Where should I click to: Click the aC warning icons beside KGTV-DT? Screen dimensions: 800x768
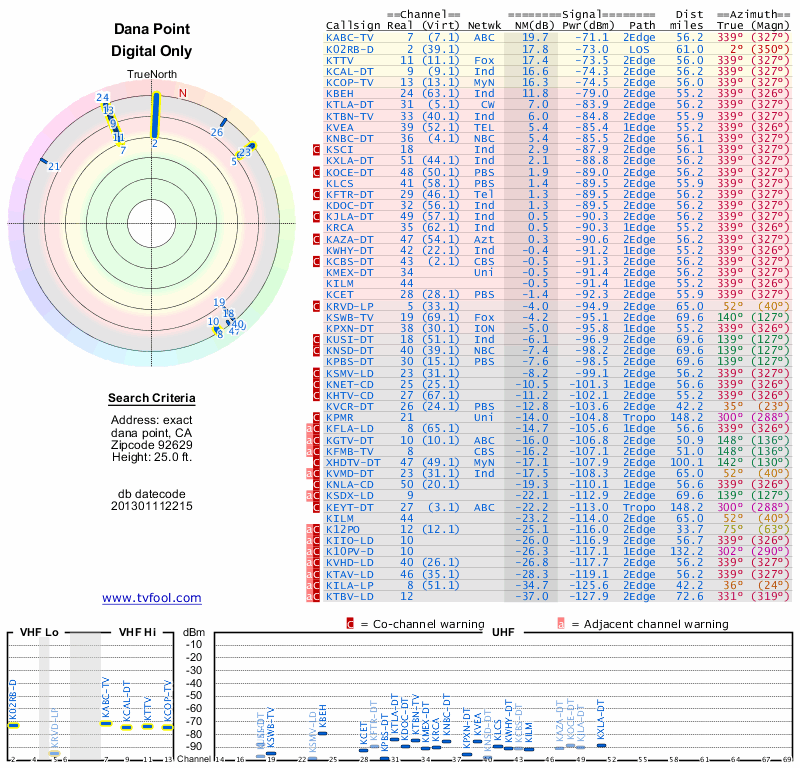(313, 440)
